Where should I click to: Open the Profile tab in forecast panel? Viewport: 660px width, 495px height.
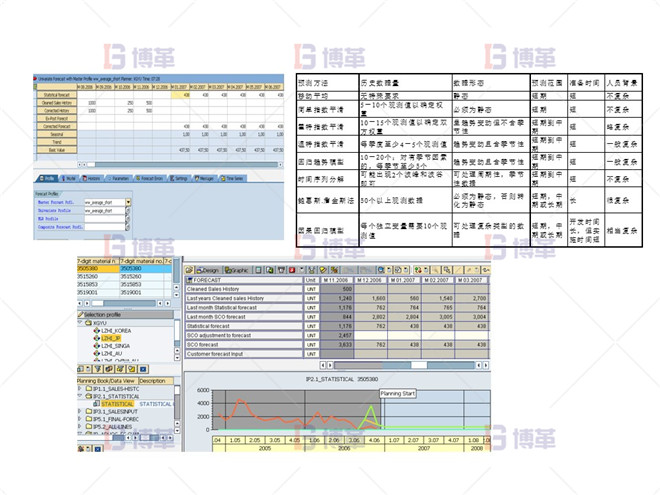(x=49, y=178)
